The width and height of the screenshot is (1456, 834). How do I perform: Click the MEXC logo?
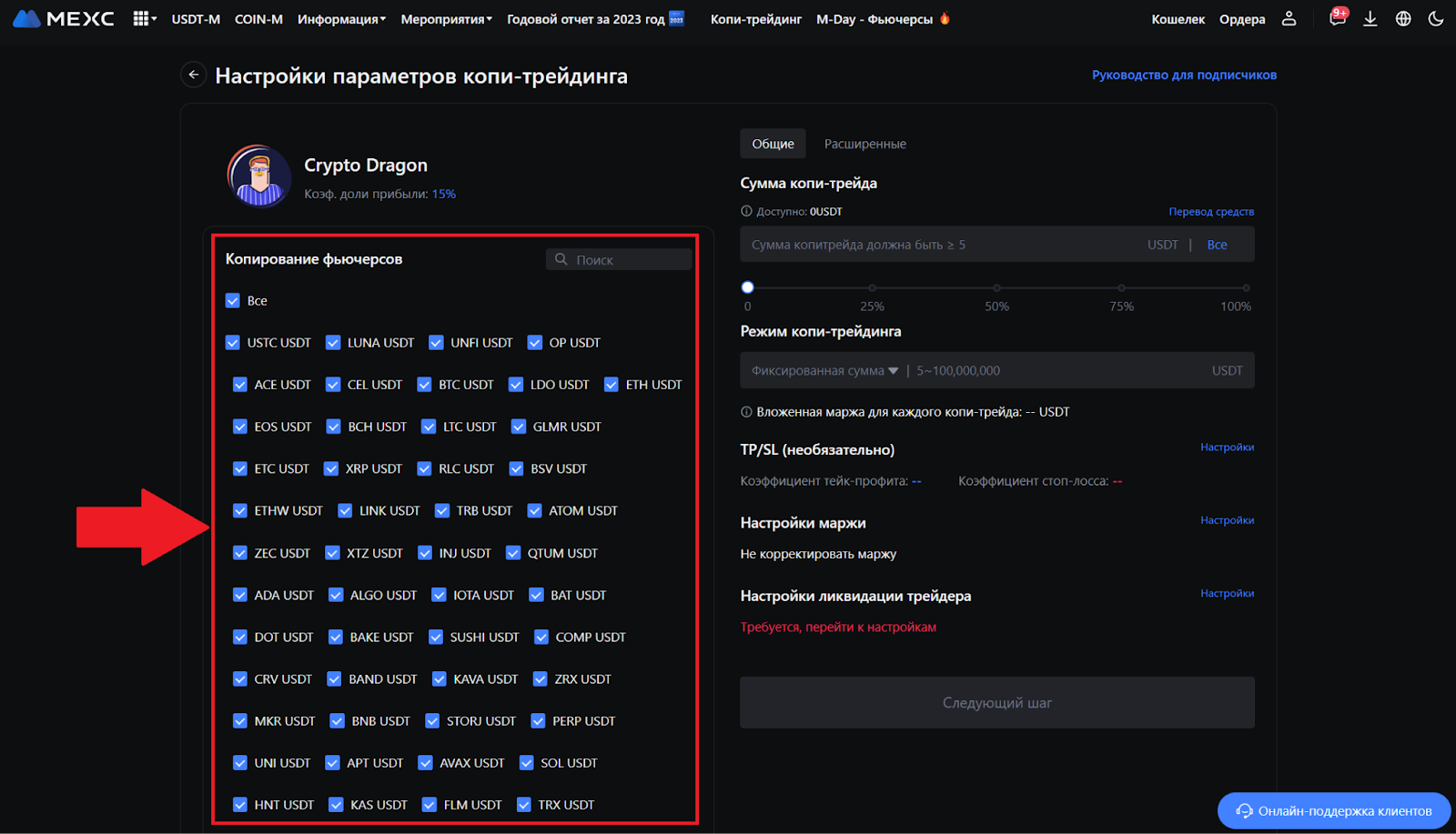pyautogui.click(x=64, y=19)
